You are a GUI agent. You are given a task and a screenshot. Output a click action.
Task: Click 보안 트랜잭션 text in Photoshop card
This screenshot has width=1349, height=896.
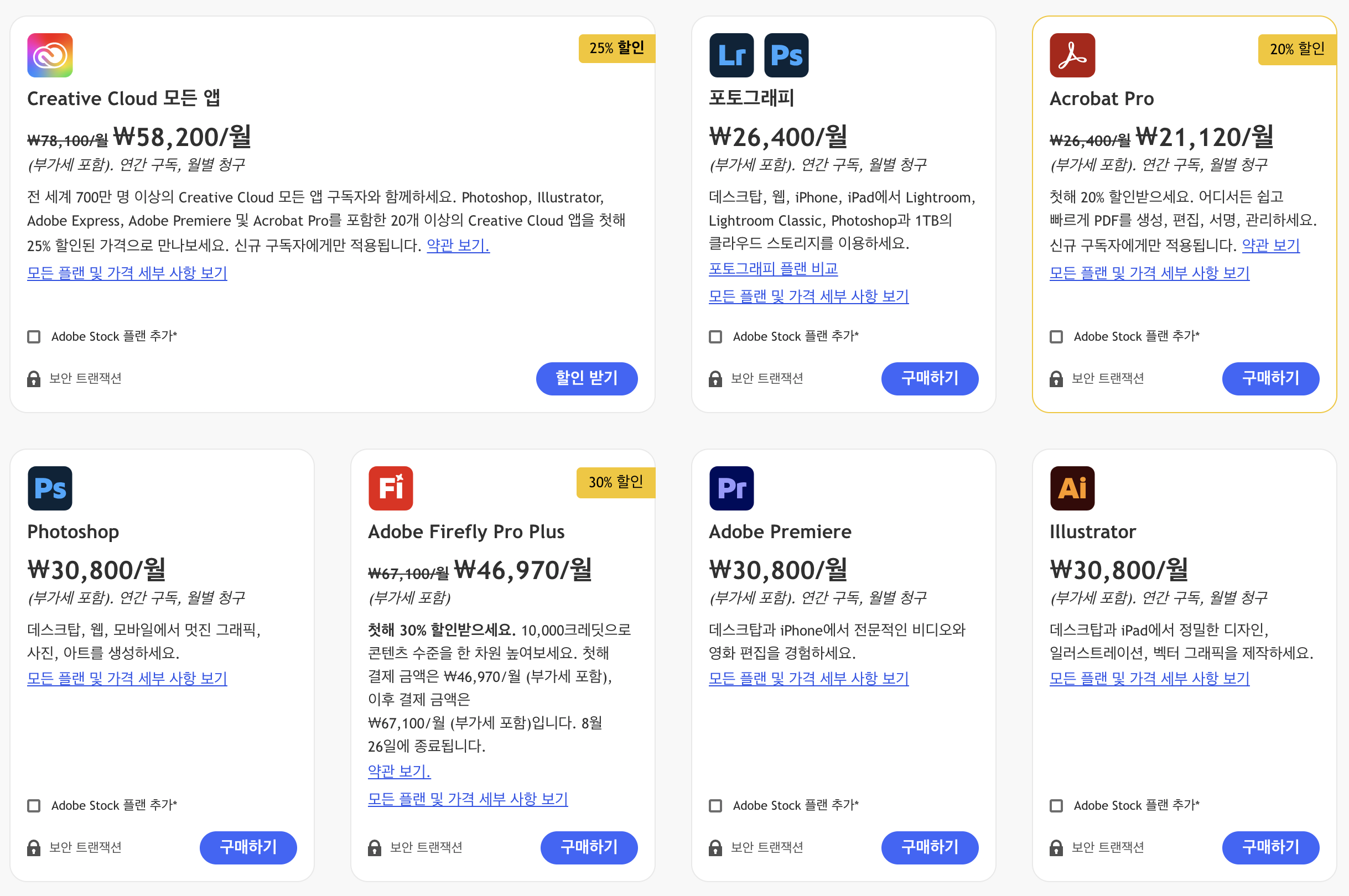tap(85, 847)
